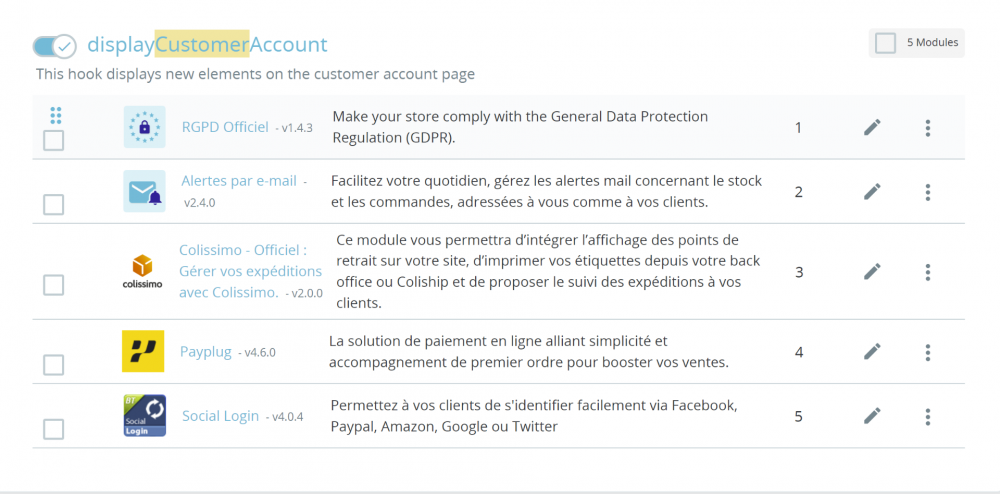Open the Social Login module link
This screenshot has width=1000, height=494.
(220, 416)
